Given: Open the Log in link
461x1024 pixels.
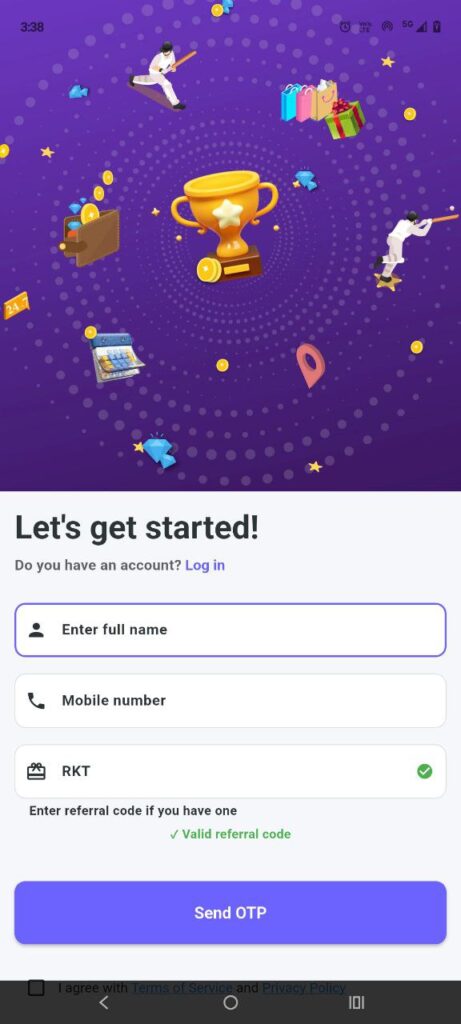Looking at the screenshot, I should [x=205, y=565].
